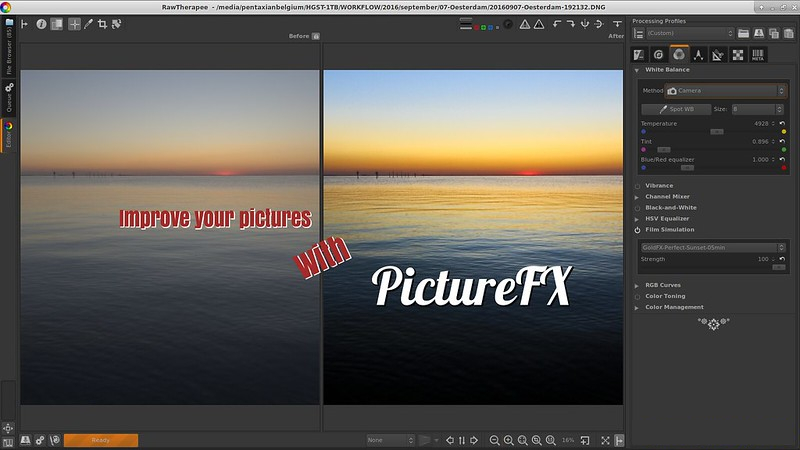Rotate image left icon
800x450 pixels.
point(557,24)
